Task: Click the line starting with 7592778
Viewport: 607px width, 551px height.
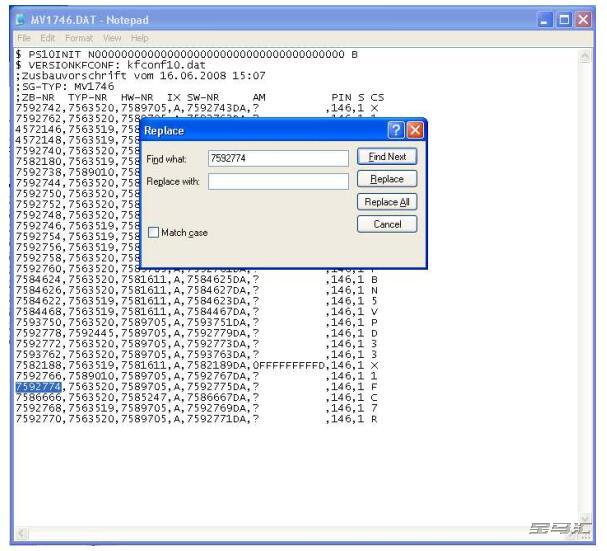Action: [197, 333]
